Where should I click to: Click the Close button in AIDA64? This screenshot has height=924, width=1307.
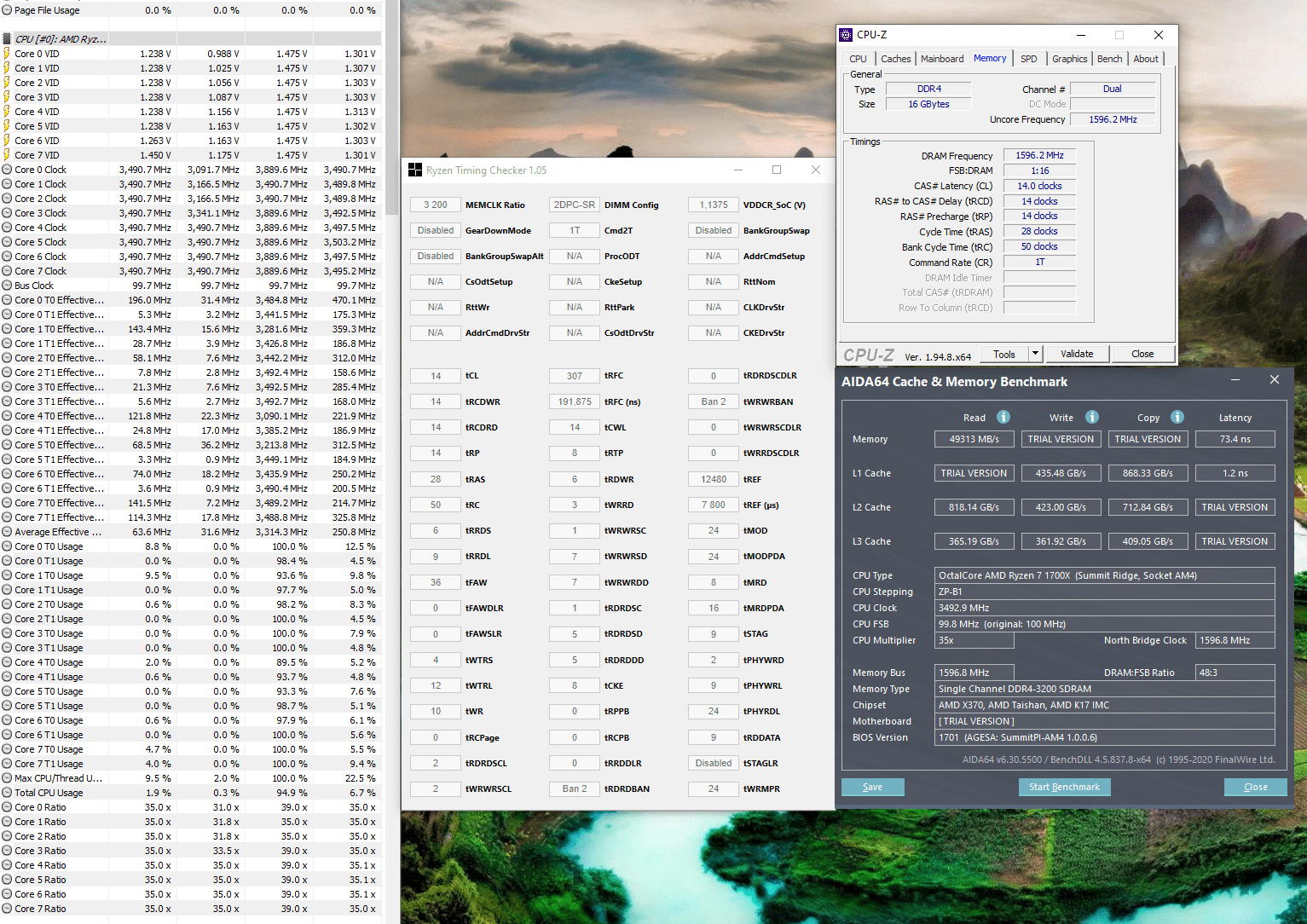pyautogui.click(x=1255, y=787)
